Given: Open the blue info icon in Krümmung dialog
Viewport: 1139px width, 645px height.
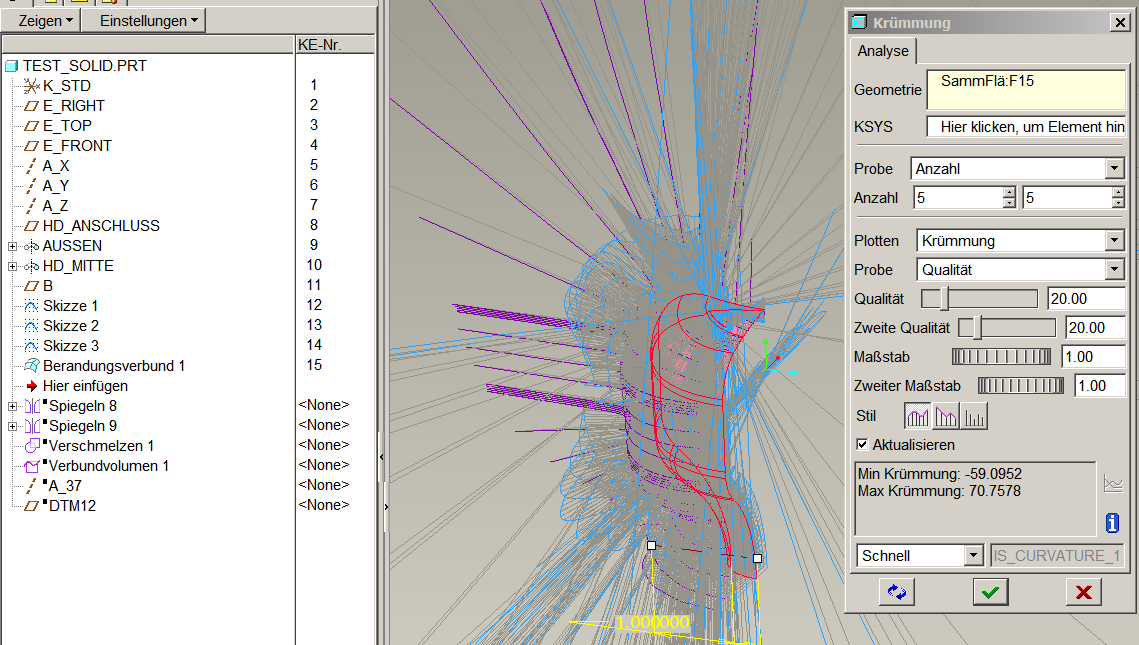Looking at the screenshot, I should 1112,523.
